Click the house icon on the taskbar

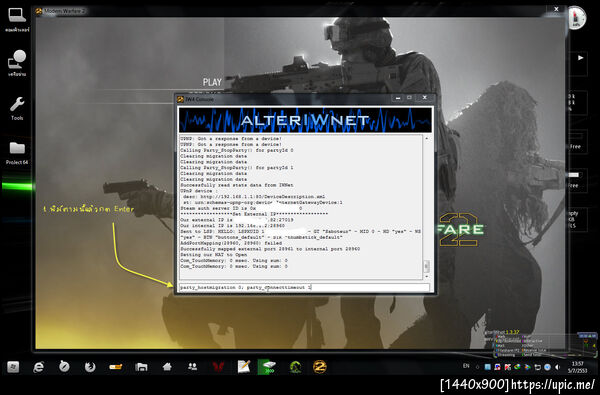tap(167, 367)
